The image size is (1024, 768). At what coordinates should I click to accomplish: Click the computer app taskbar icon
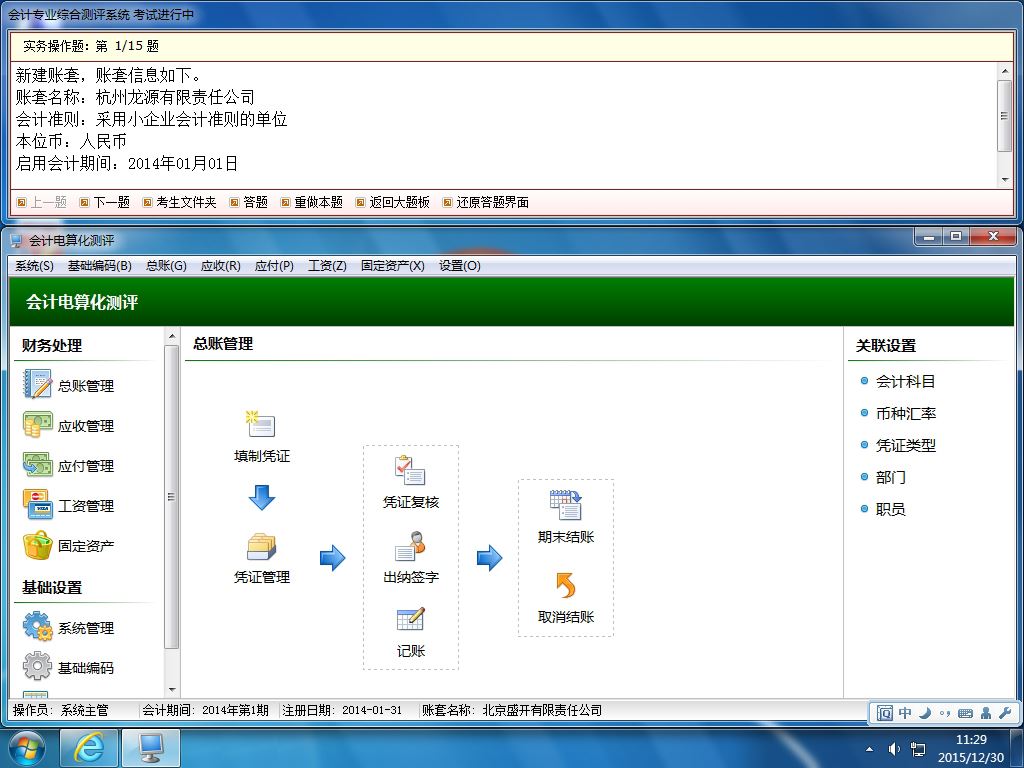point(151,748)
